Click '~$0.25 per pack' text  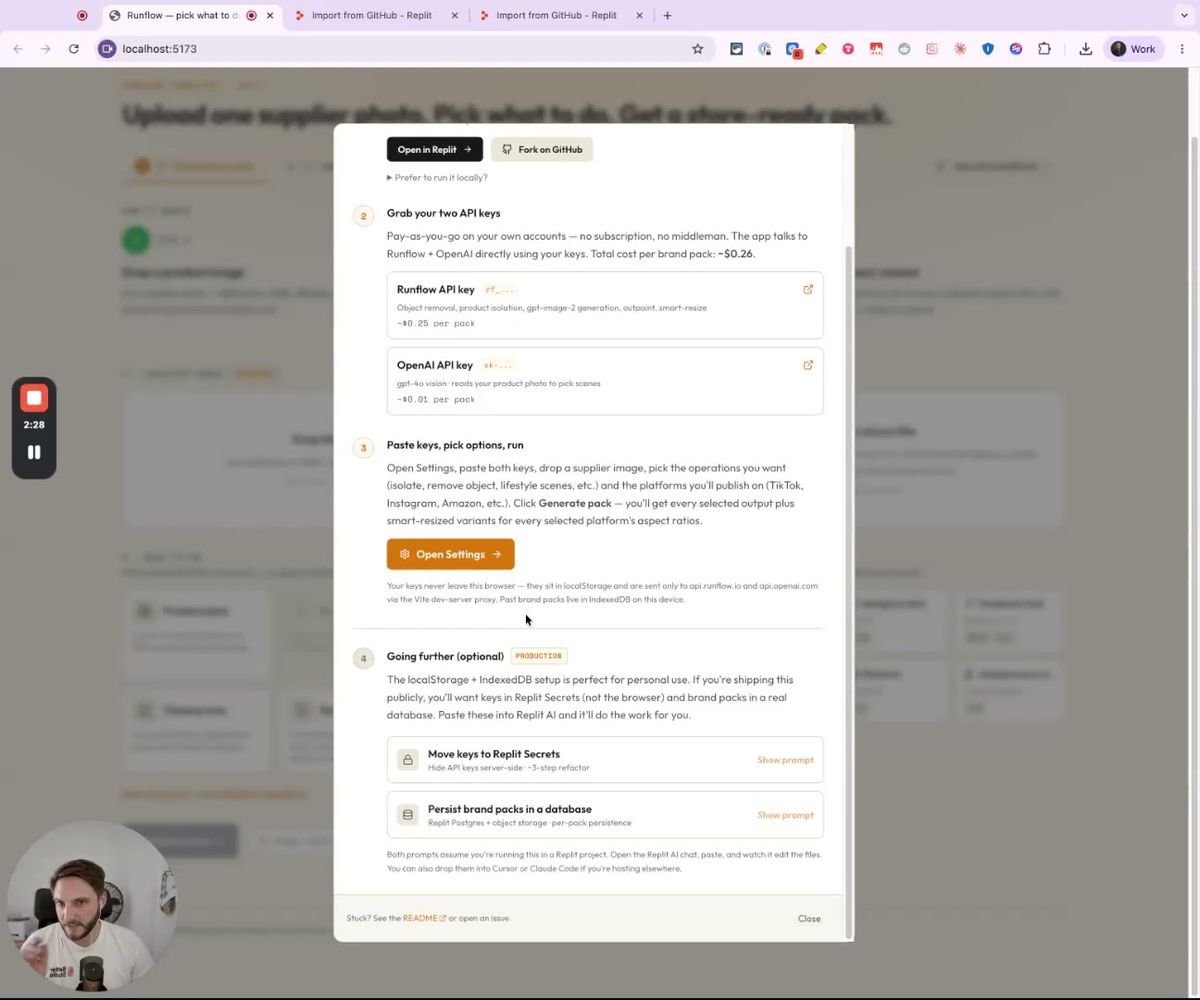tap(436, 323)
